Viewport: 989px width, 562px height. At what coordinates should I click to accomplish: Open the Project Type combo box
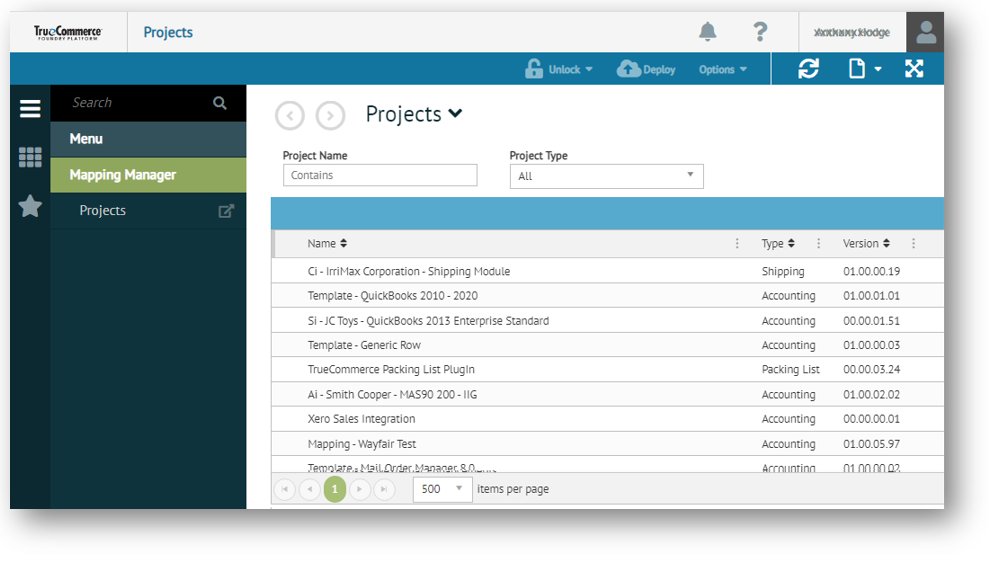pos(606,176)
